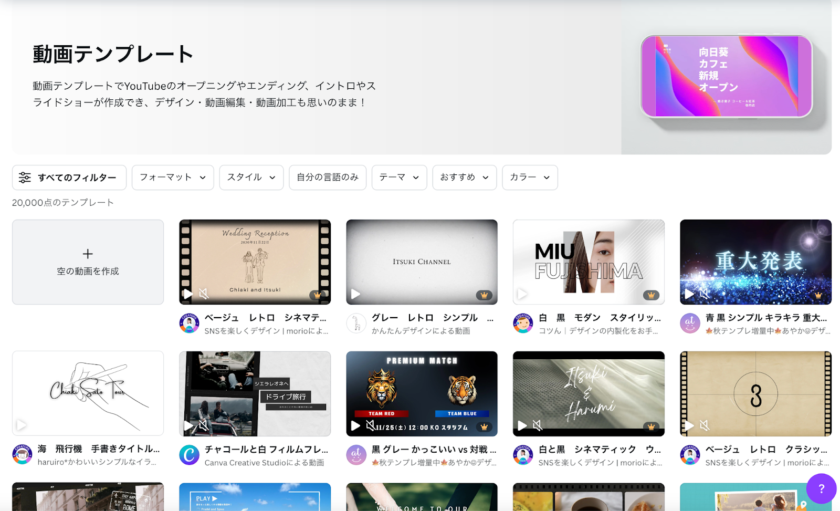Viewport: 840px width, 511px height.
Task: Click Canva Creative Studio author avatar
Action: click(189, 454)
